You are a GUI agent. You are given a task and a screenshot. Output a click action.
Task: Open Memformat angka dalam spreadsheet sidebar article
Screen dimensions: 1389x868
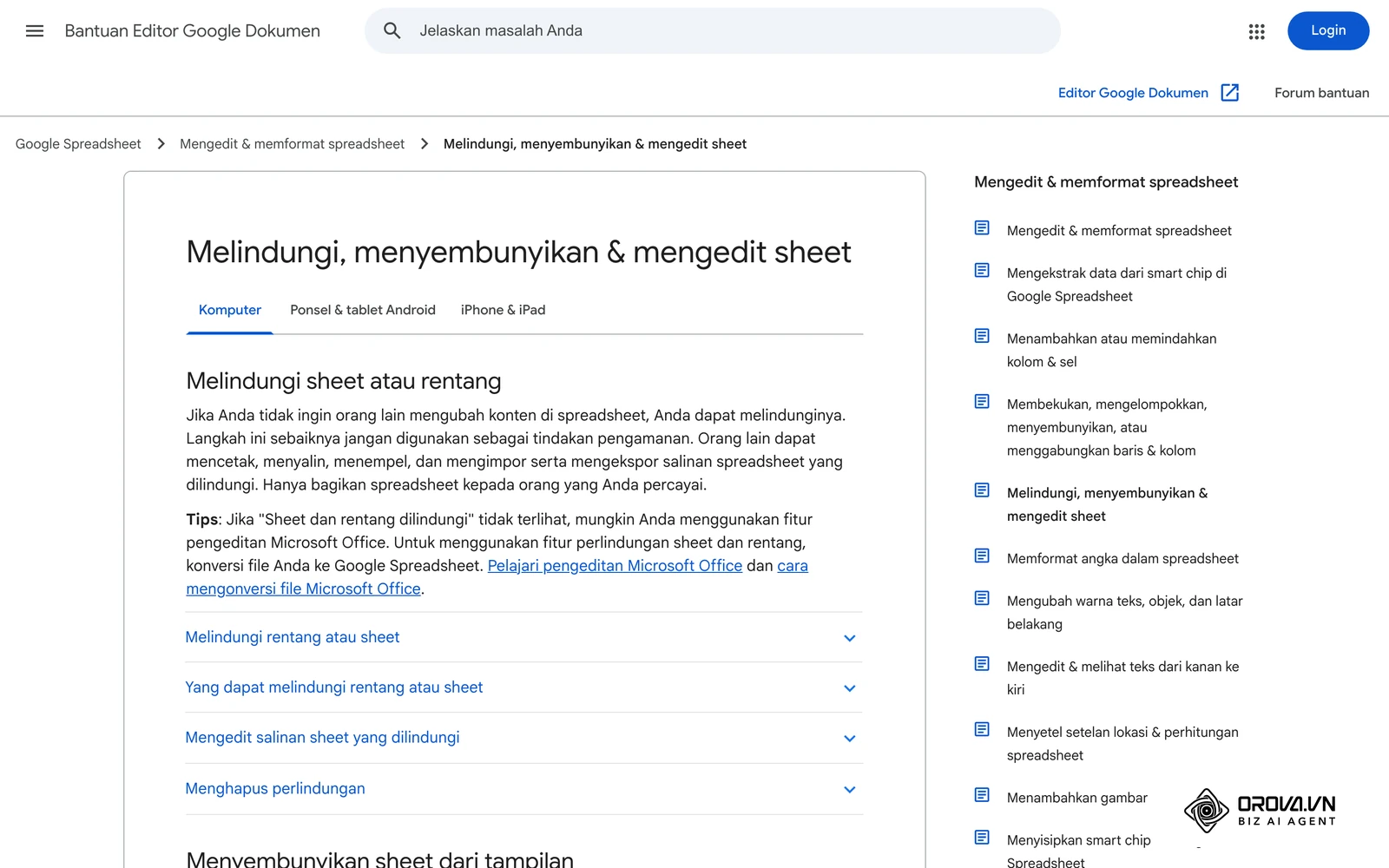(x=1122, y=559)
